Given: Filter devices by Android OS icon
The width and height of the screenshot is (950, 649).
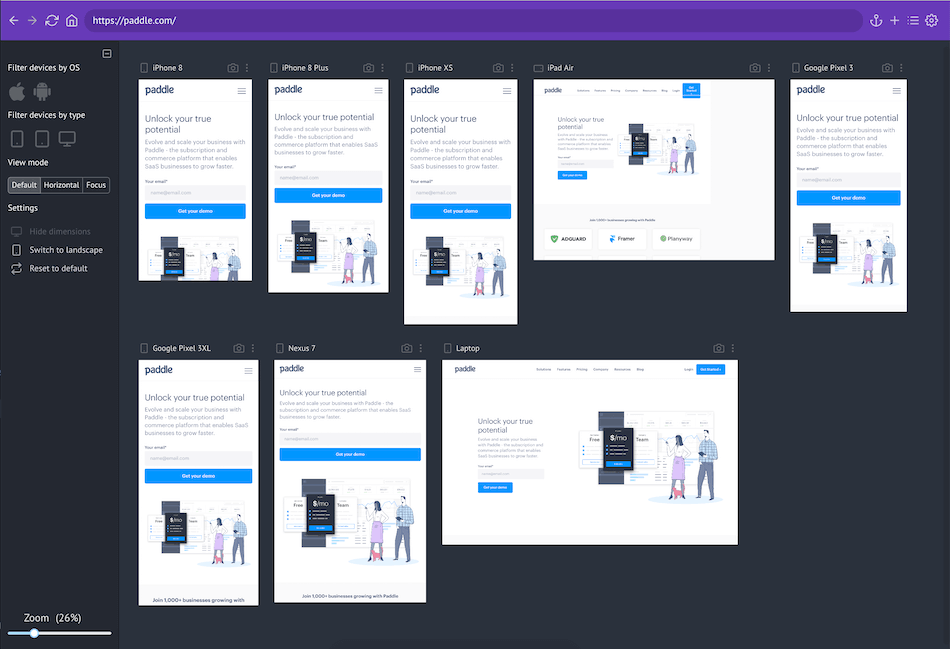Looking at the screenshot, I should [x=42, y=92].
